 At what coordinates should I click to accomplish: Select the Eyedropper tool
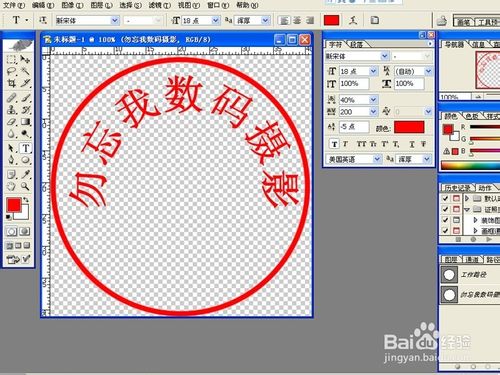25,174
